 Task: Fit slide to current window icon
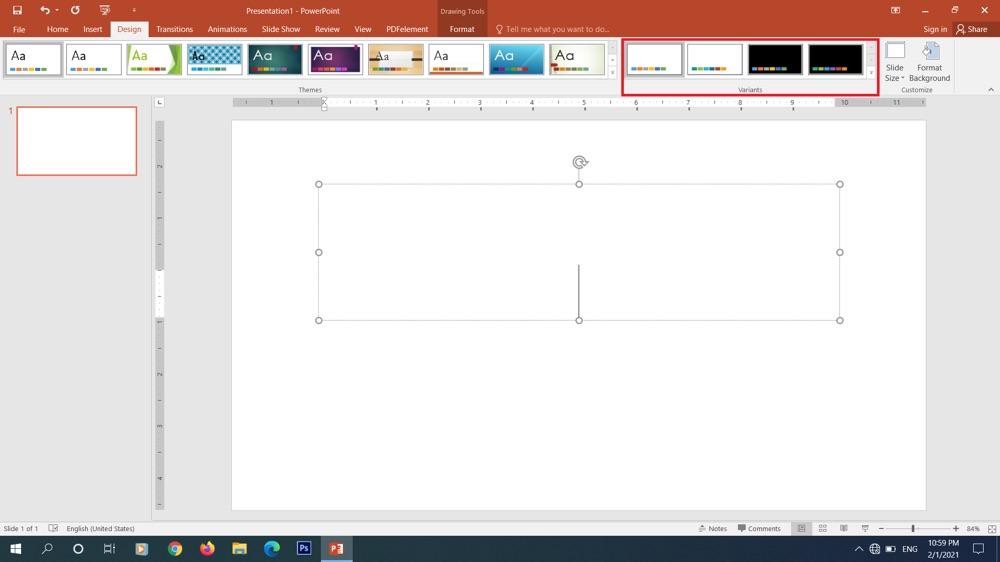click(990, 528)
